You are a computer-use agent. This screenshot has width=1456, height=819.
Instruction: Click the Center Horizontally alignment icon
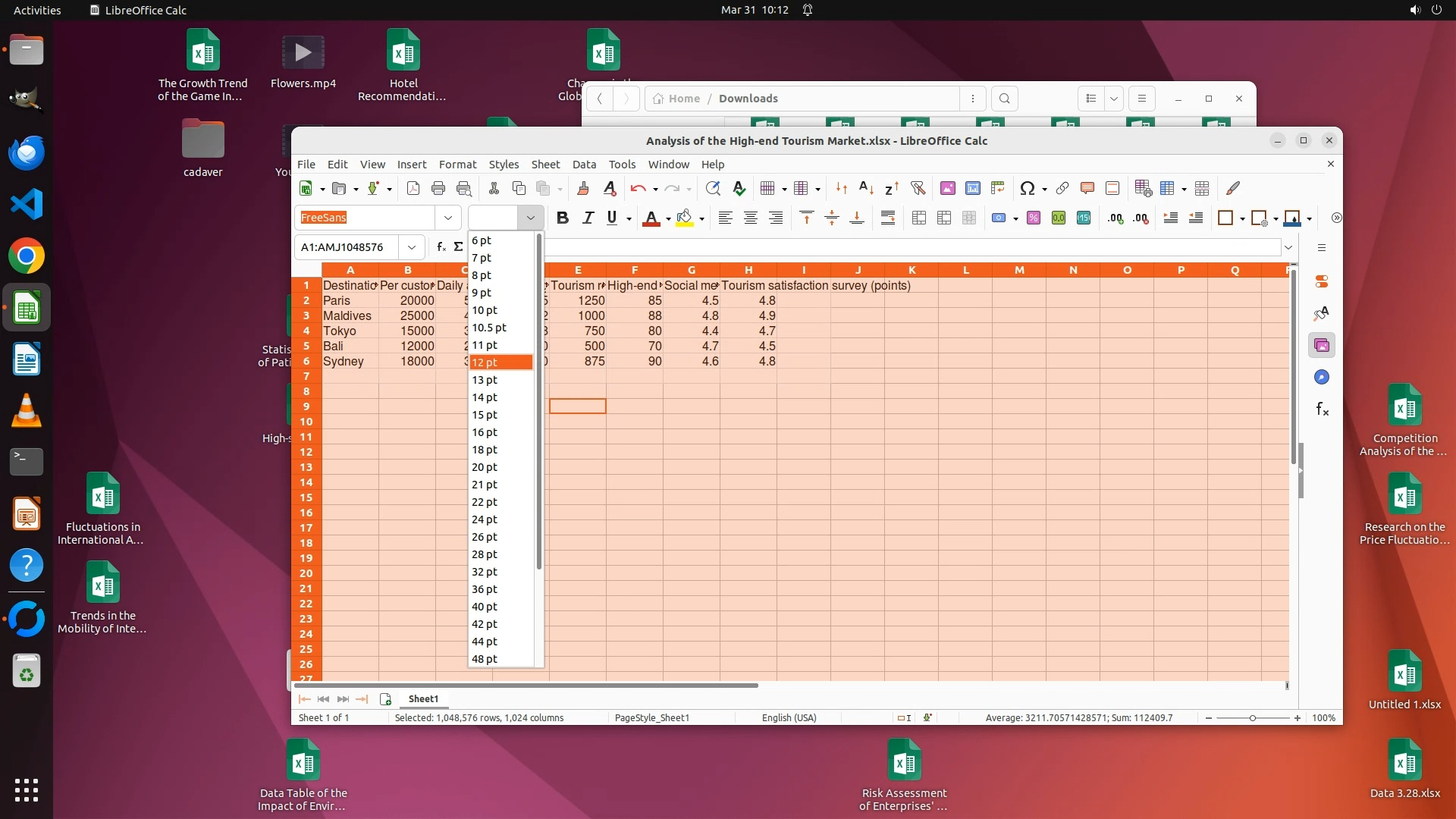[x=750, y=218]
